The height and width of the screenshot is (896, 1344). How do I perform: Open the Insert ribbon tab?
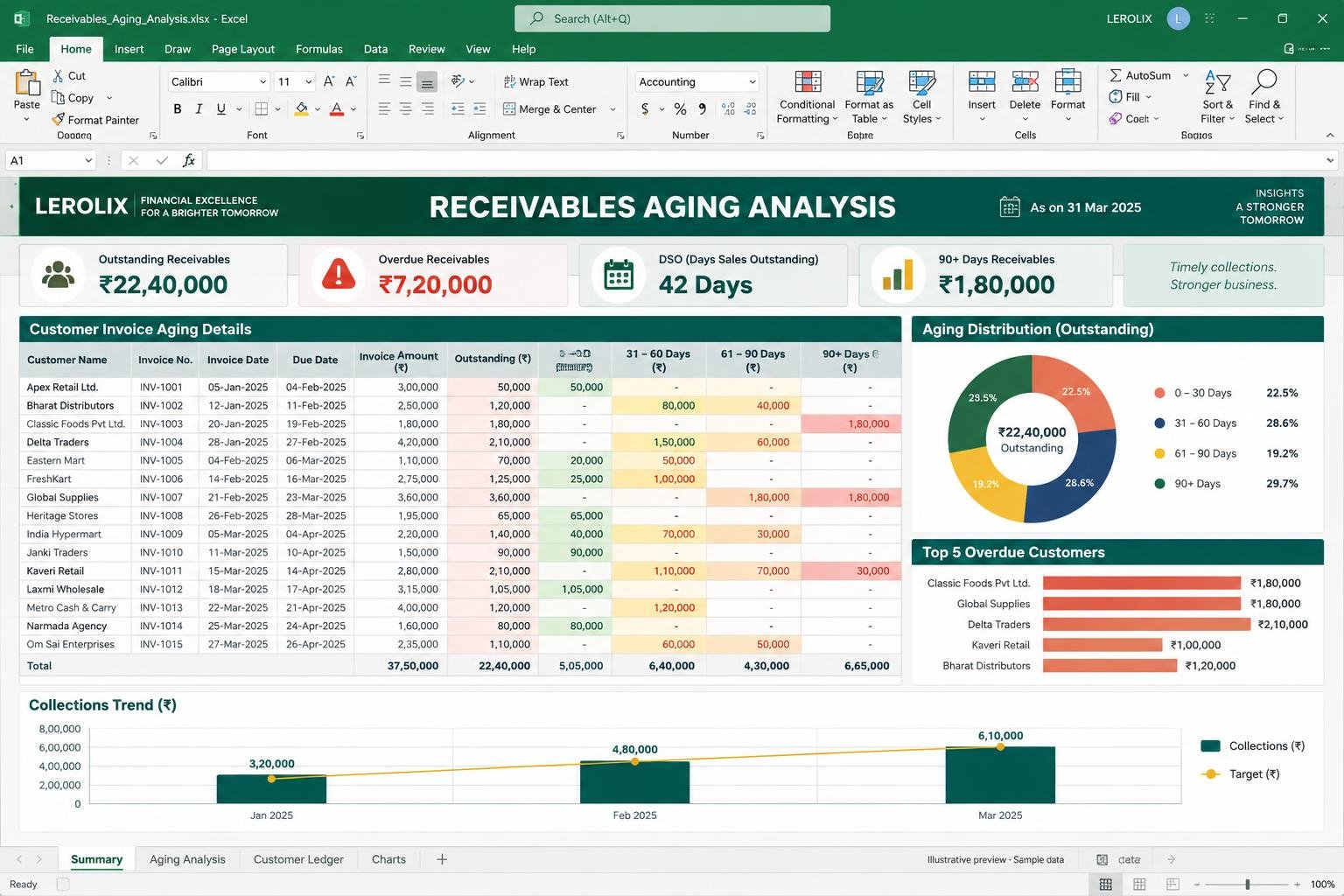pyautogui.click(x=129, y=49)
